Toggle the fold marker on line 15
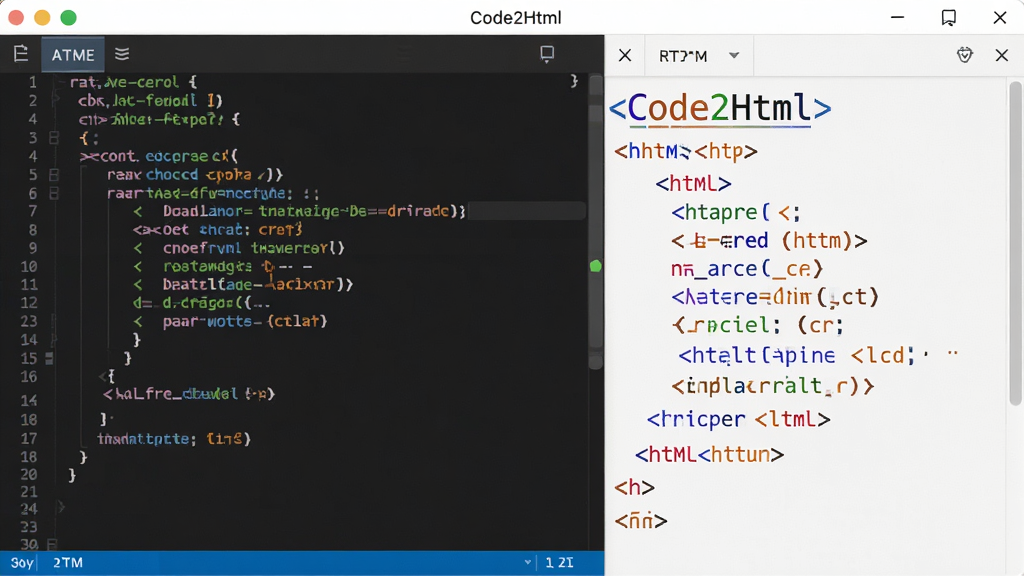 [50, 358]
